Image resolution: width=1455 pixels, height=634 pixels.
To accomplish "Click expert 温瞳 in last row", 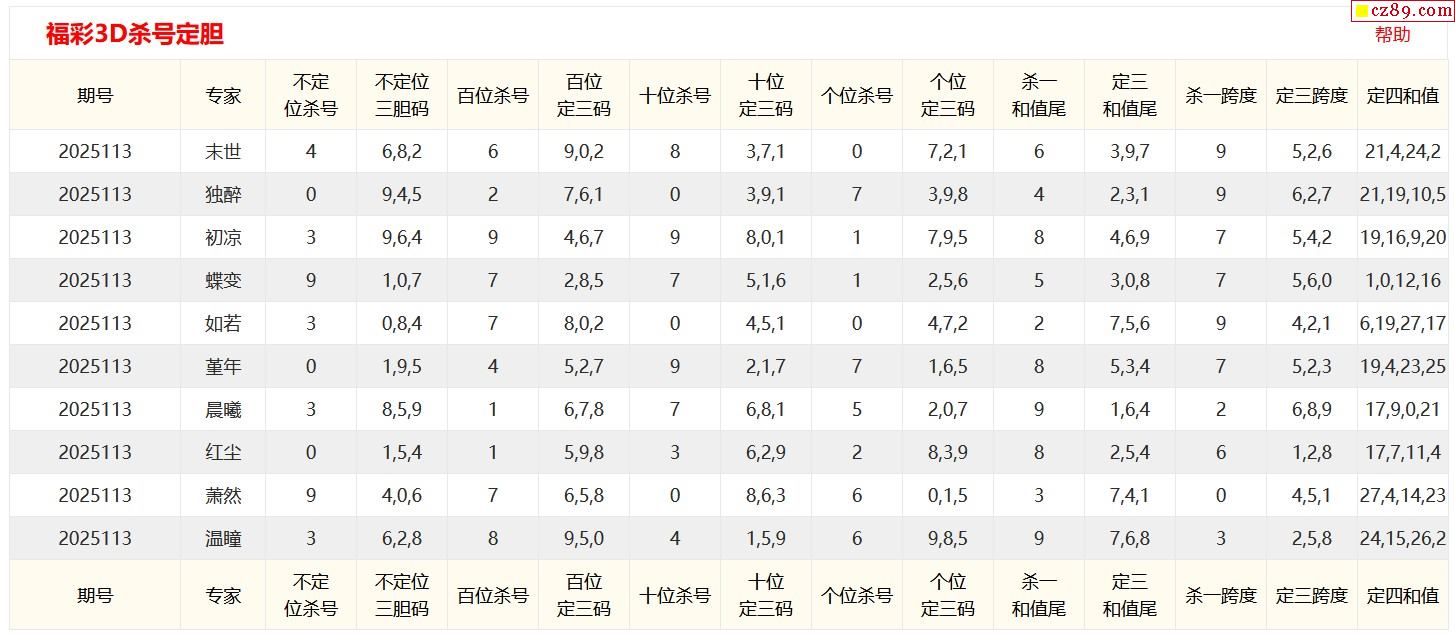I will pos(223,539).
